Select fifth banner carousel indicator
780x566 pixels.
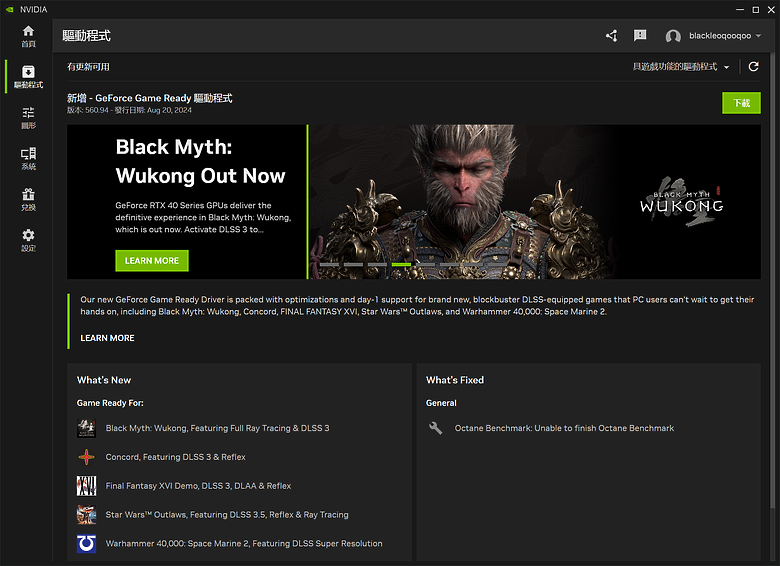click(x=425, y=265)
